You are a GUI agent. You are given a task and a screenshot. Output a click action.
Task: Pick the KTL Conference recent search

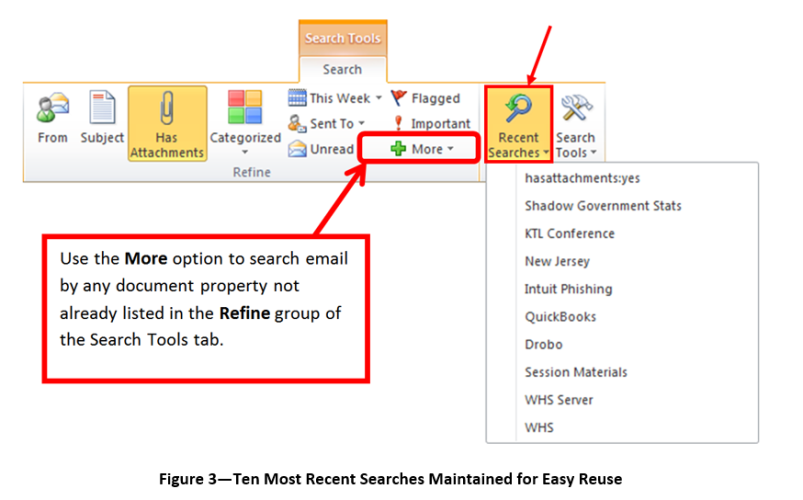569,233
